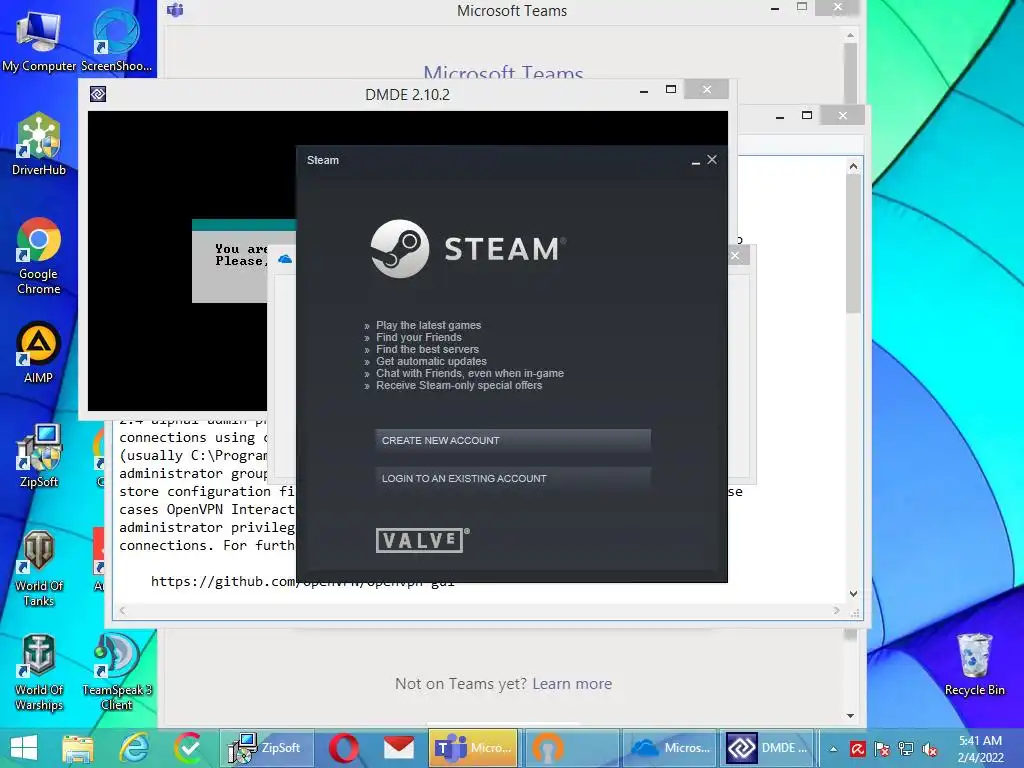The width and height of the screenshot is (1024, 768).
Task: Minimize the Steam window
Action: (x=696, y=161)
